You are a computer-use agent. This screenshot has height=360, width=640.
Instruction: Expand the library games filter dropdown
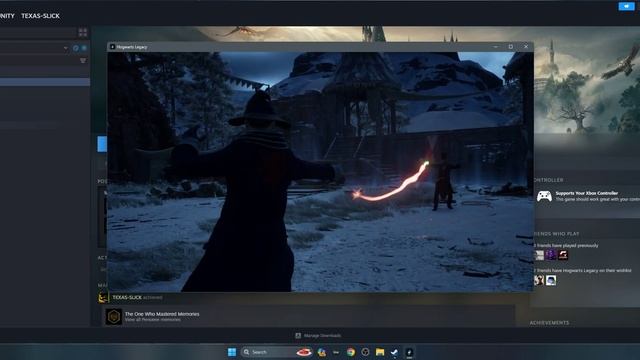coord(66,48)
